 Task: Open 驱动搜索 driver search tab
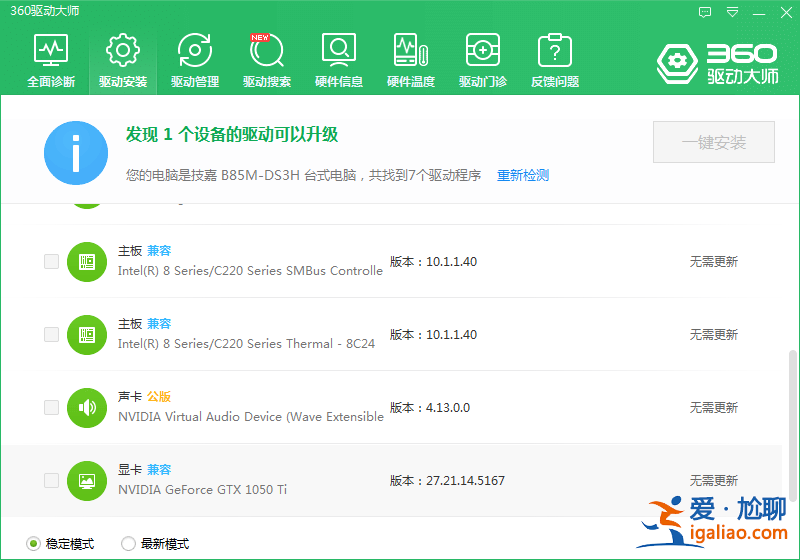click(x=267, y=61)
